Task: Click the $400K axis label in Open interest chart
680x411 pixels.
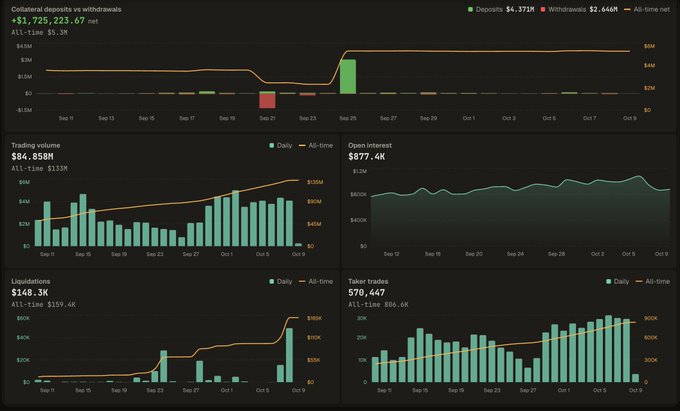Action: click(x=359, y=220)
